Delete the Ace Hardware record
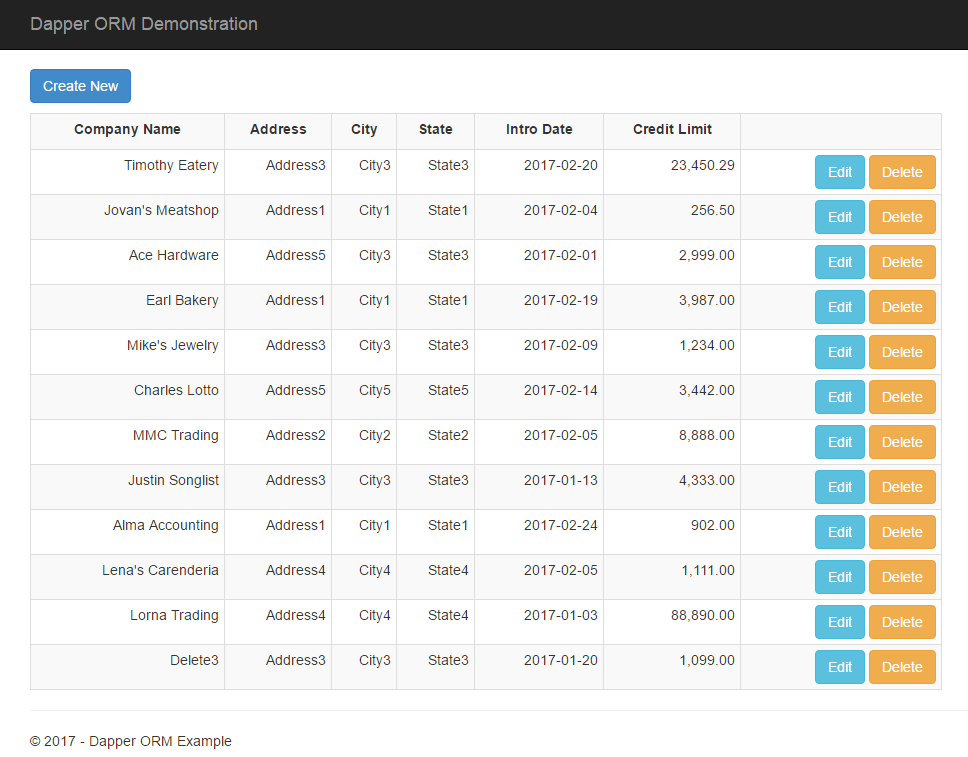This screenshot has height=757, width=968. pos(901,262)
